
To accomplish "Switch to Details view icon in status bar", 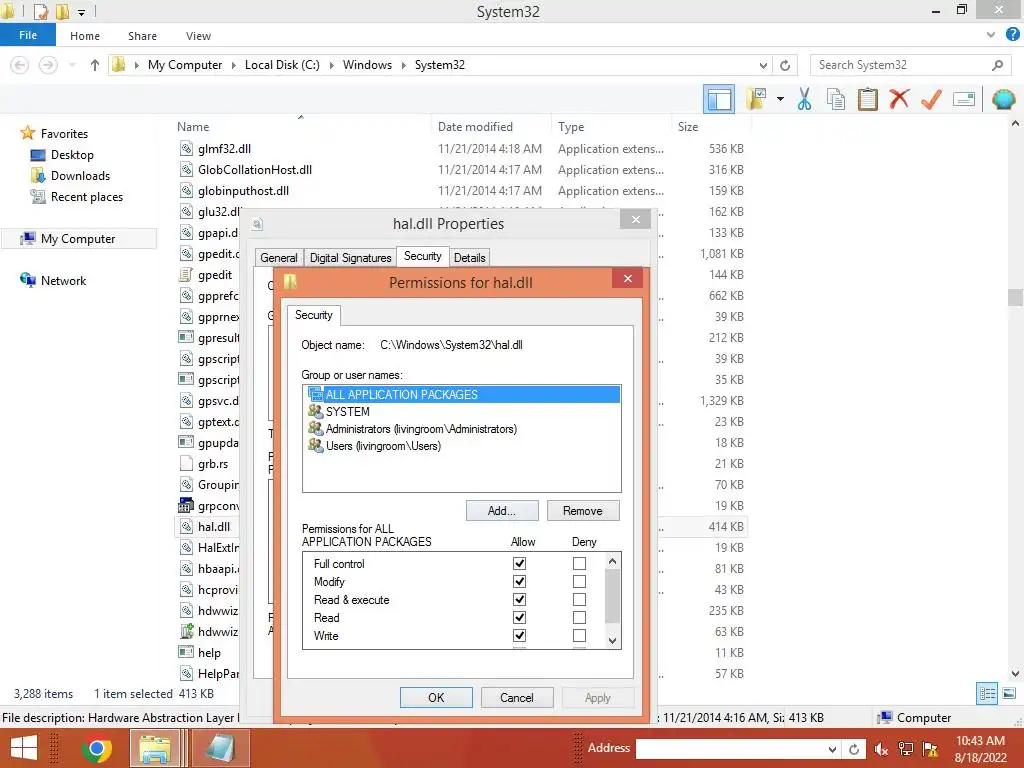I will click(987, 694).
